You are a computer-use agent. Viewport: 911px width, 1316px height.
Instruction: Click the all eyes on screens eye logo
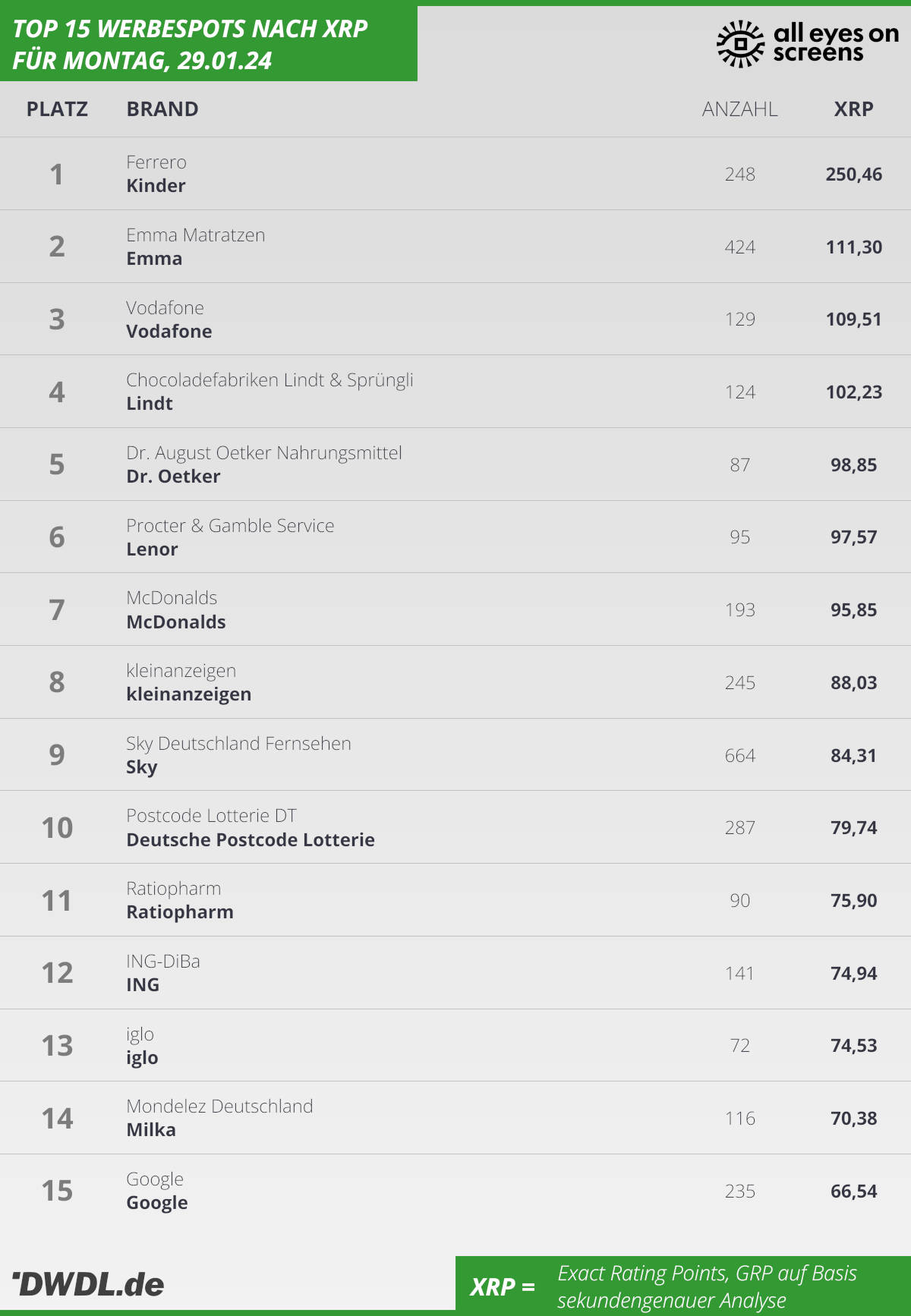[x=740, y=43]
